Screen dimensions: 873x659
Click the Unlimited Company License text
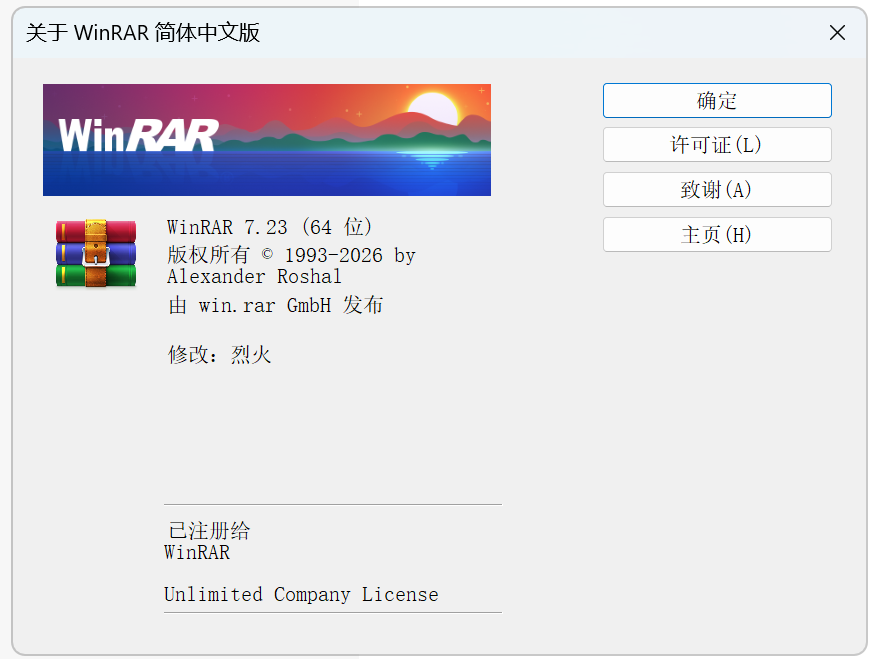301,594
